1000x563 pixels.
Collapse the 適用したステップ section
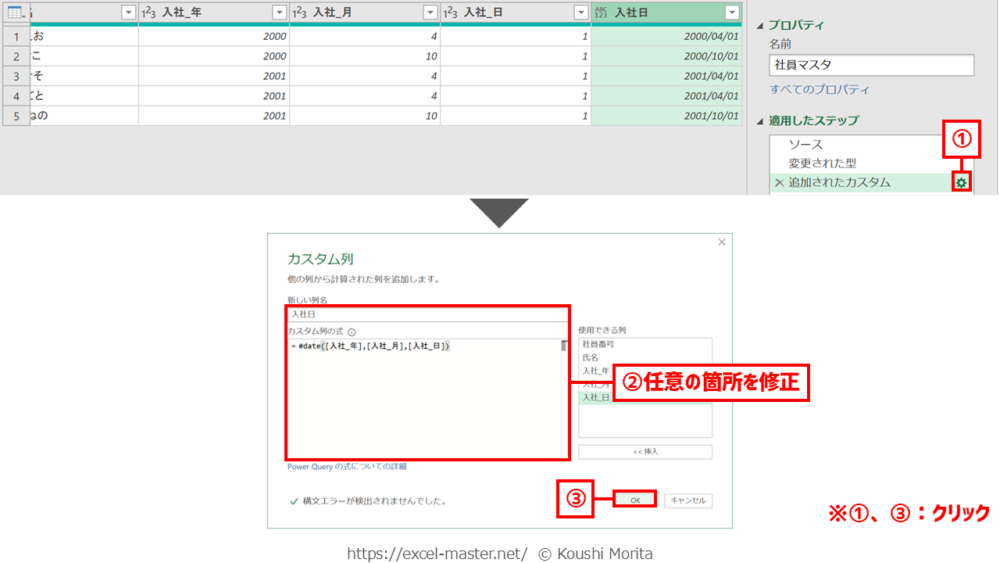(x=761, y=121)
